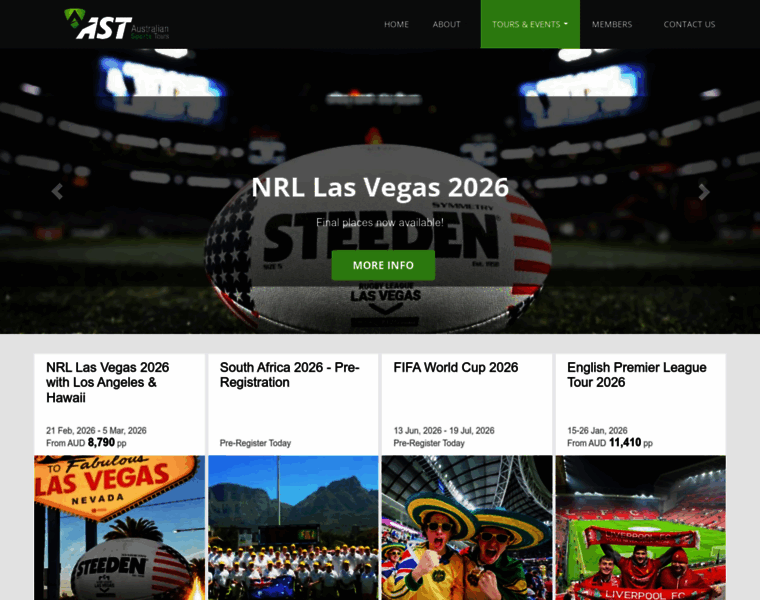Viewport: 760px width, 600px height.
Task: Open NRL Las Vegas with Los Angeles & Hawaii tour
Action: [108, 382]
